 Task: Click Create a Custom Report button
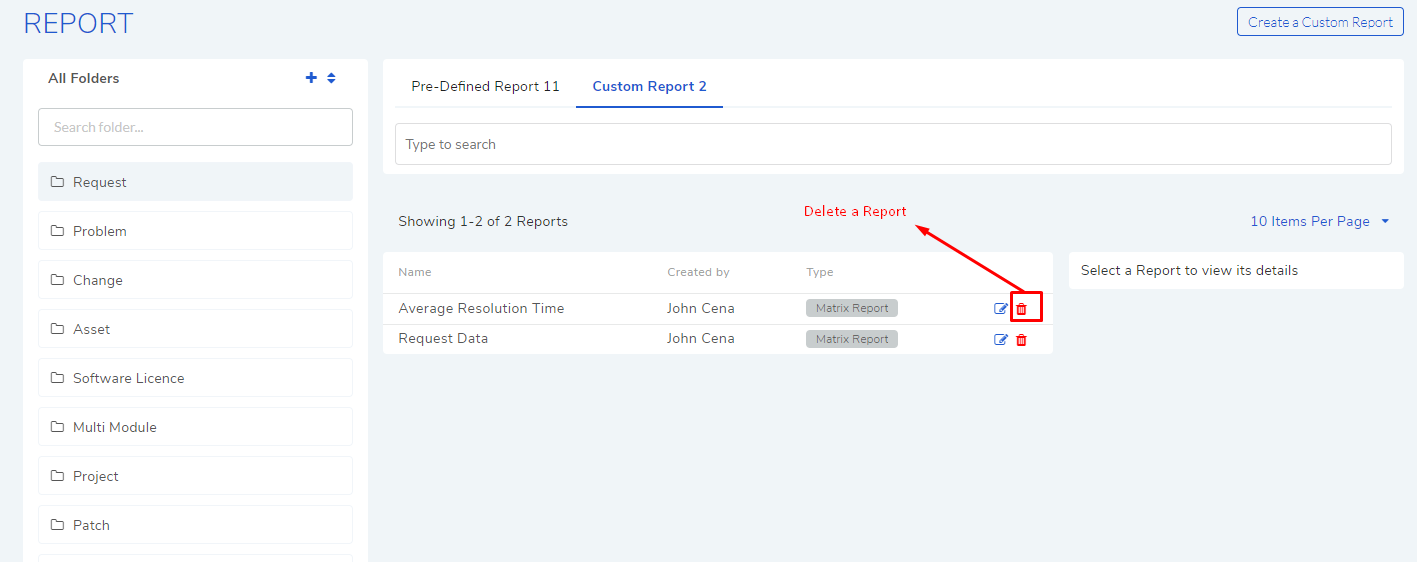pyautogui.click(x=1320, y=22)
